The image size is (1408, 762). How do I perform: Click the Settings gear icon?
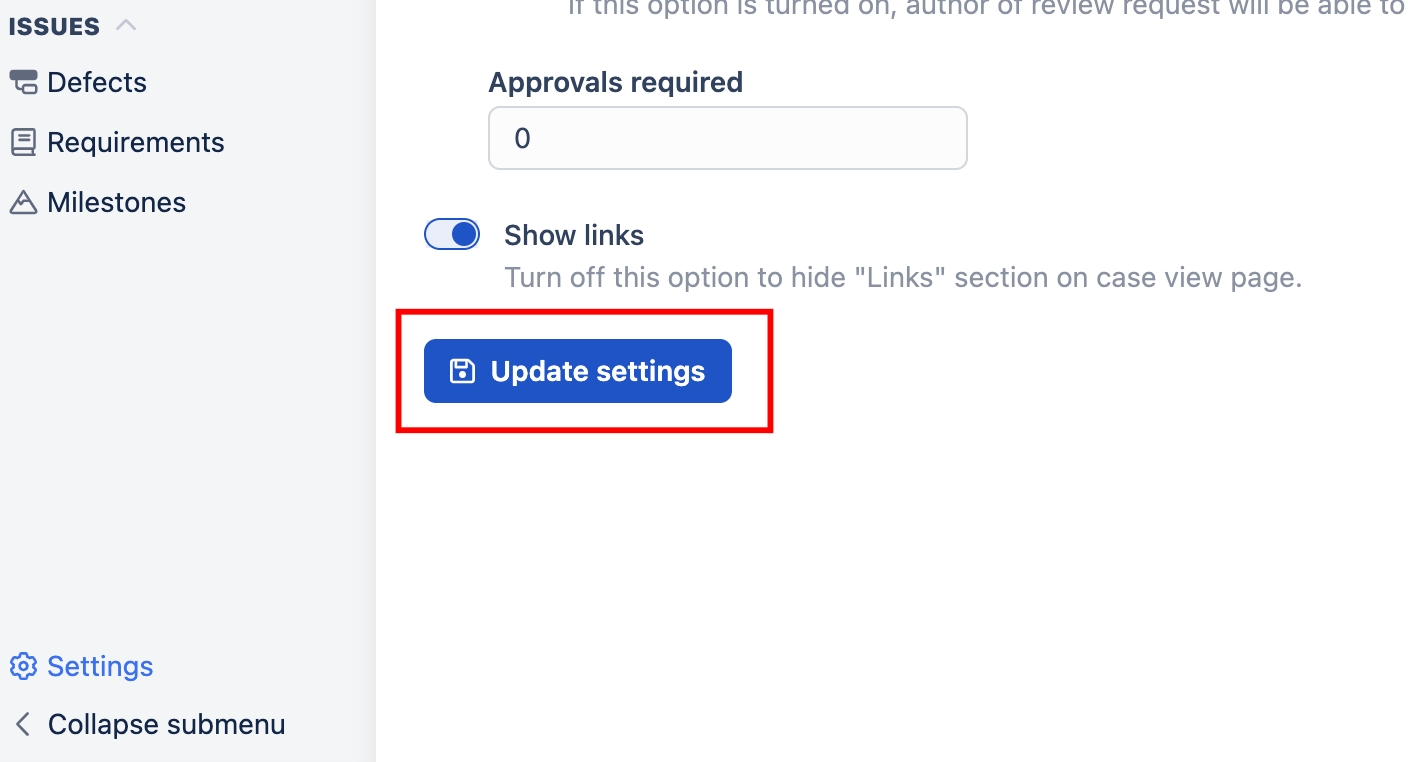click(23, 666)
